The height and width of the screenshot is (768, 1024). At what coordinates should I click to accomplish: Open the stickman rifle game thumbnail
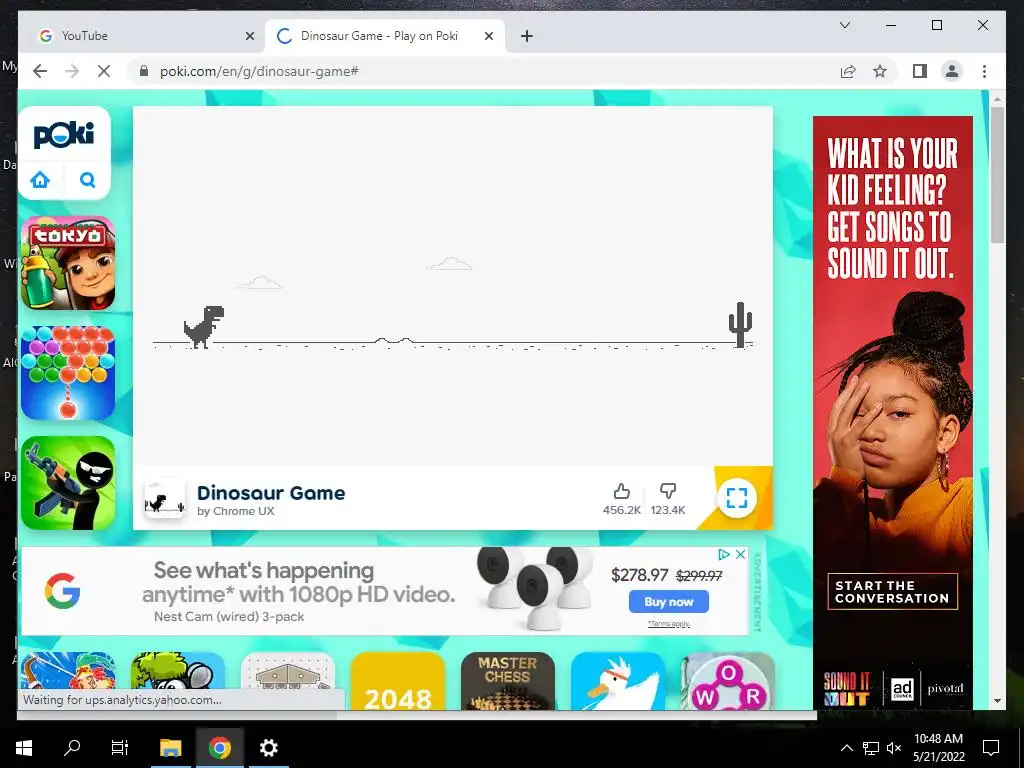click(68, 483)
